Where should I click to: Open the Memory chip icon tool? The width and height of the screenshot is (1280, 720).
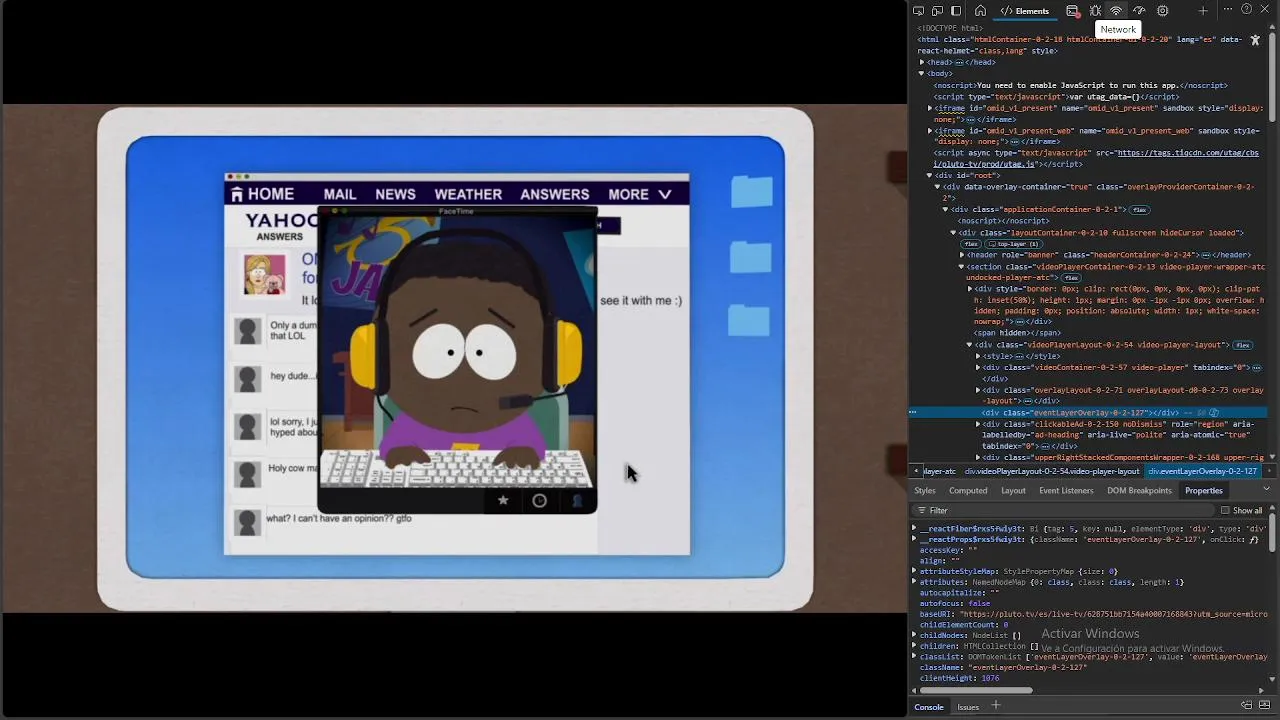(x=1162, y=11)
